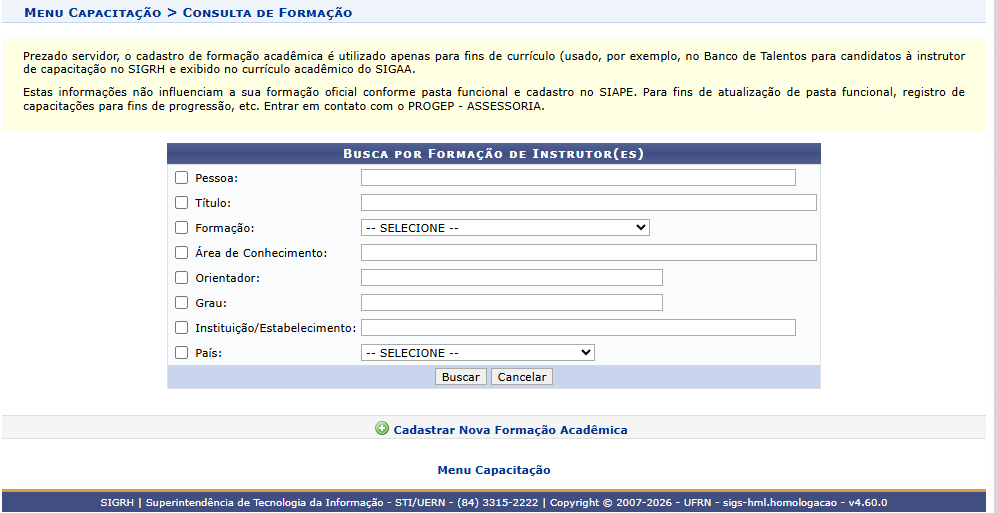
Task: Open the Formação SELECIONE dropdown
Action: pyautogui.click(x=505, y=228)
